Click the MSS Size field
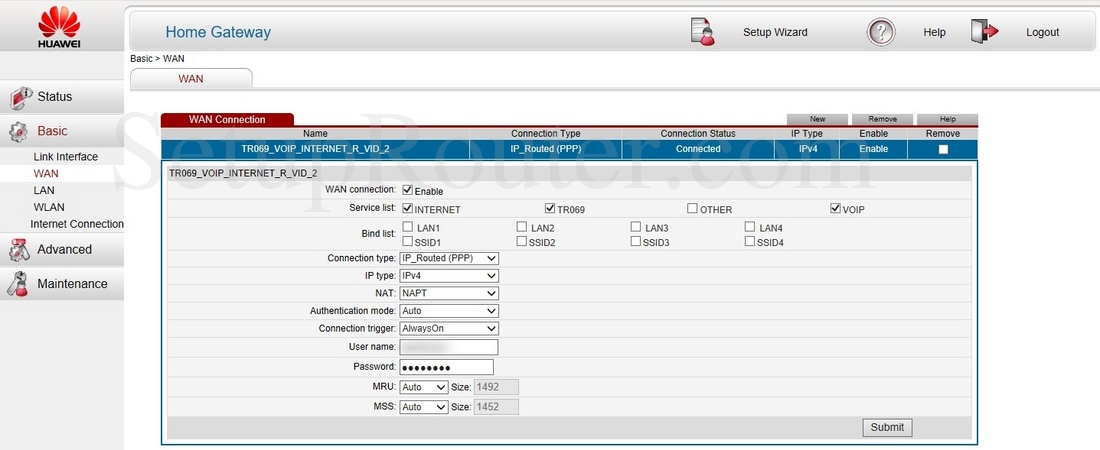Screen dimensions: 1100x450 pos(497,407)
